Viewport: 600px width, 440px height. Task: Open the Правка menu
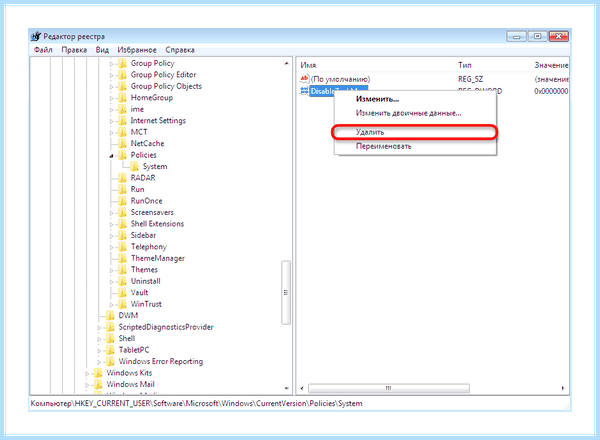pos(74,50)
